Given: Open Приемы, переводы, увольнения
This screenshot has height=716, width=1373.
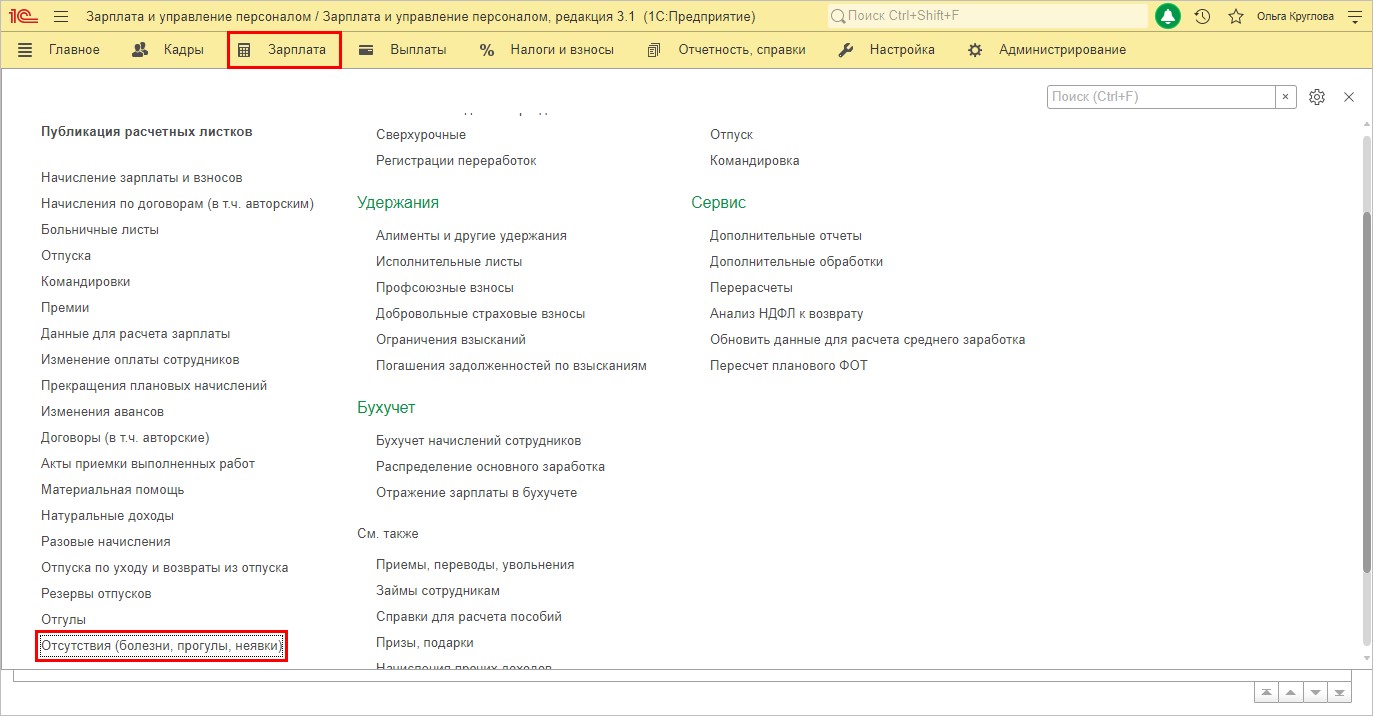Looking at the screenshot, I should [475, 564].
